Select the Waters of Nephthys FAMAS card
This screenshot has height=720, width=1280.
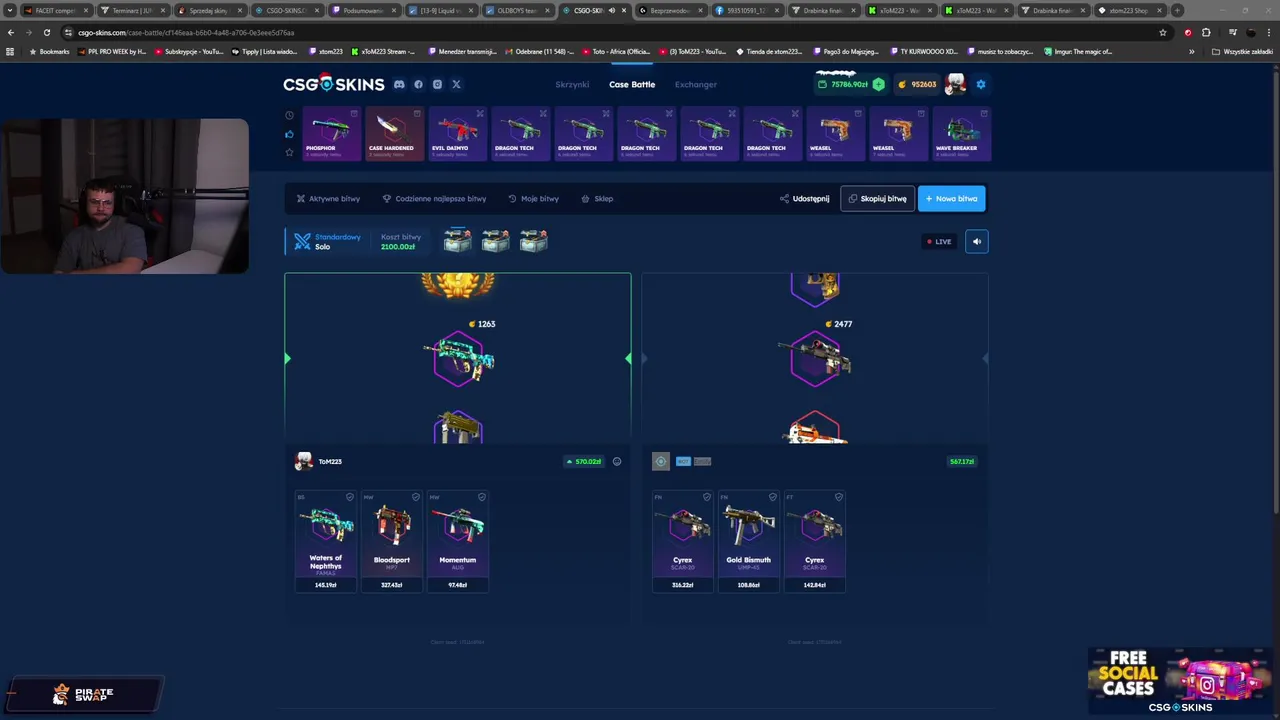326,541
